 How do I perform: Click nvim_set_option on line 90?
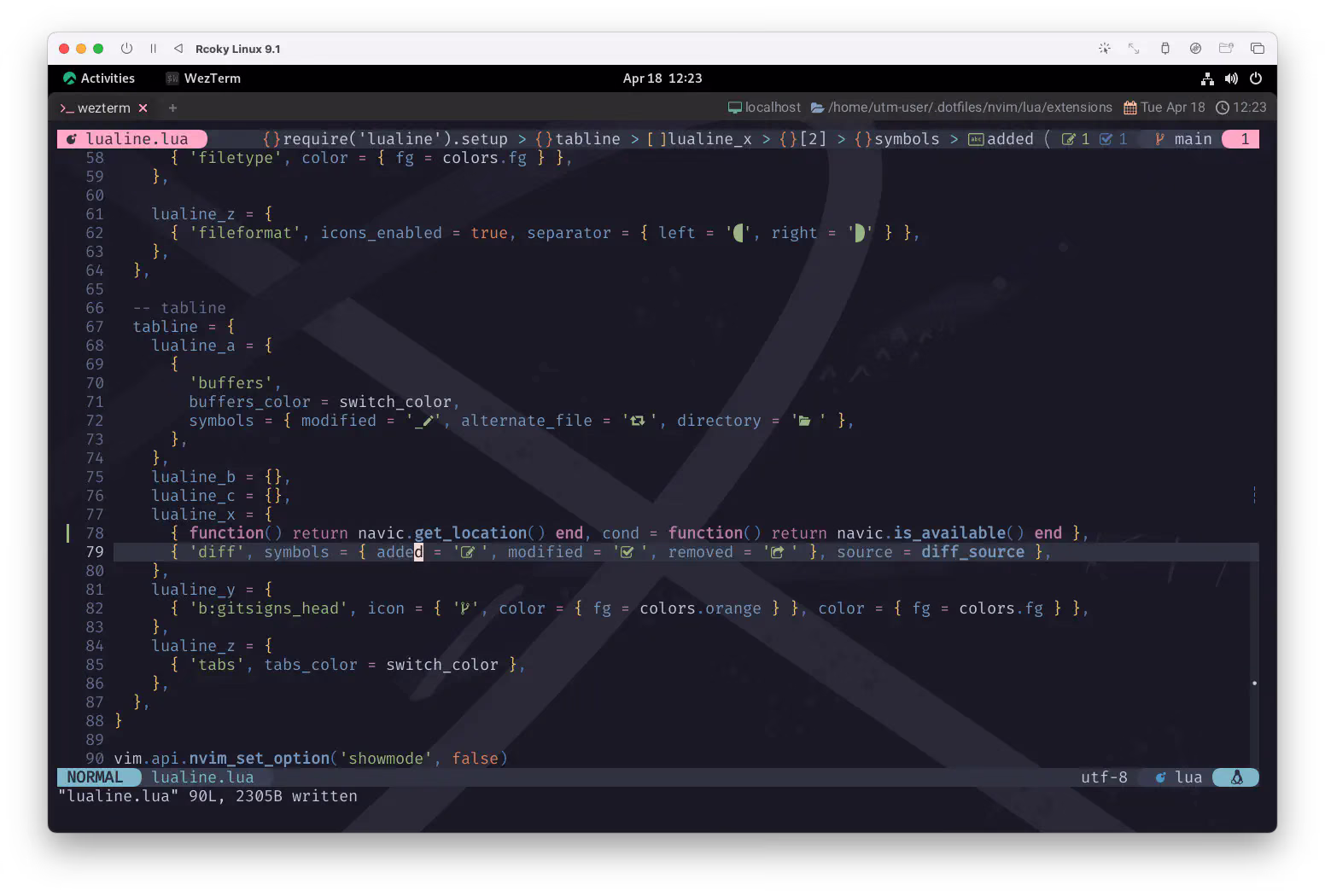point(259,759)
